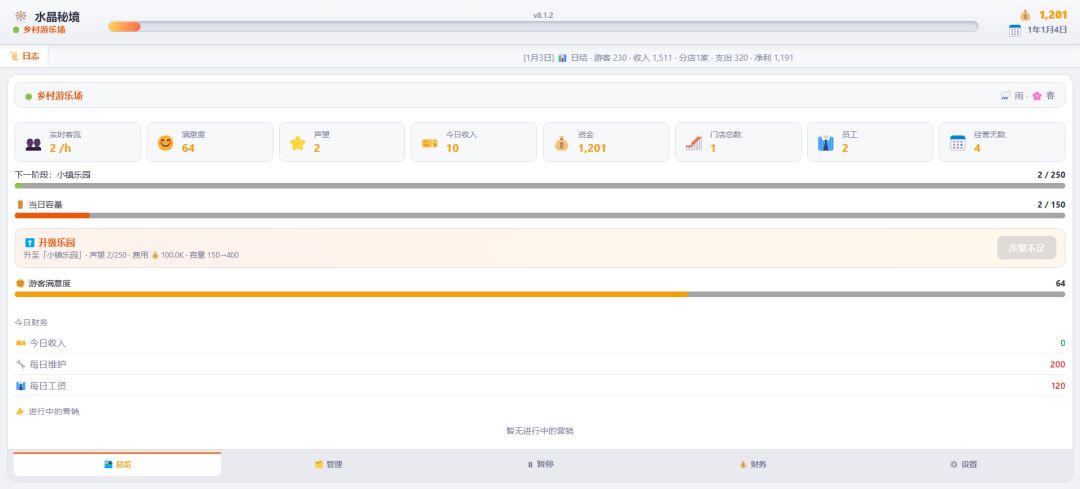Click the 实时客流 value 2 /h
Screen dimensions: 1080x489
tap(61, 147)
